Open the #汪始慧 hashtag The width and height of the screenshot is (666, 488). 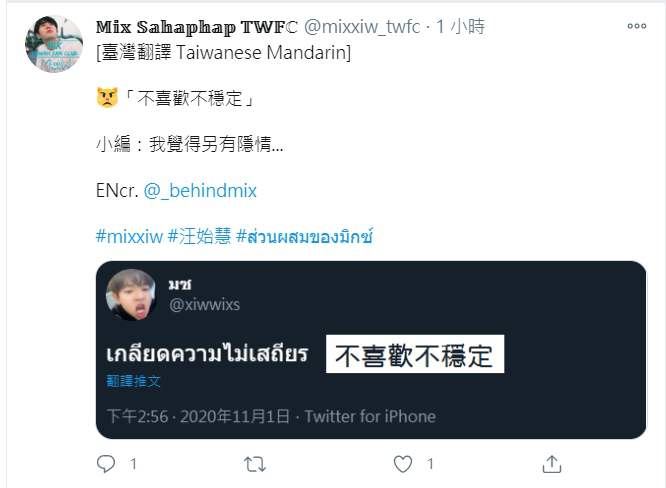pos(200,236)
